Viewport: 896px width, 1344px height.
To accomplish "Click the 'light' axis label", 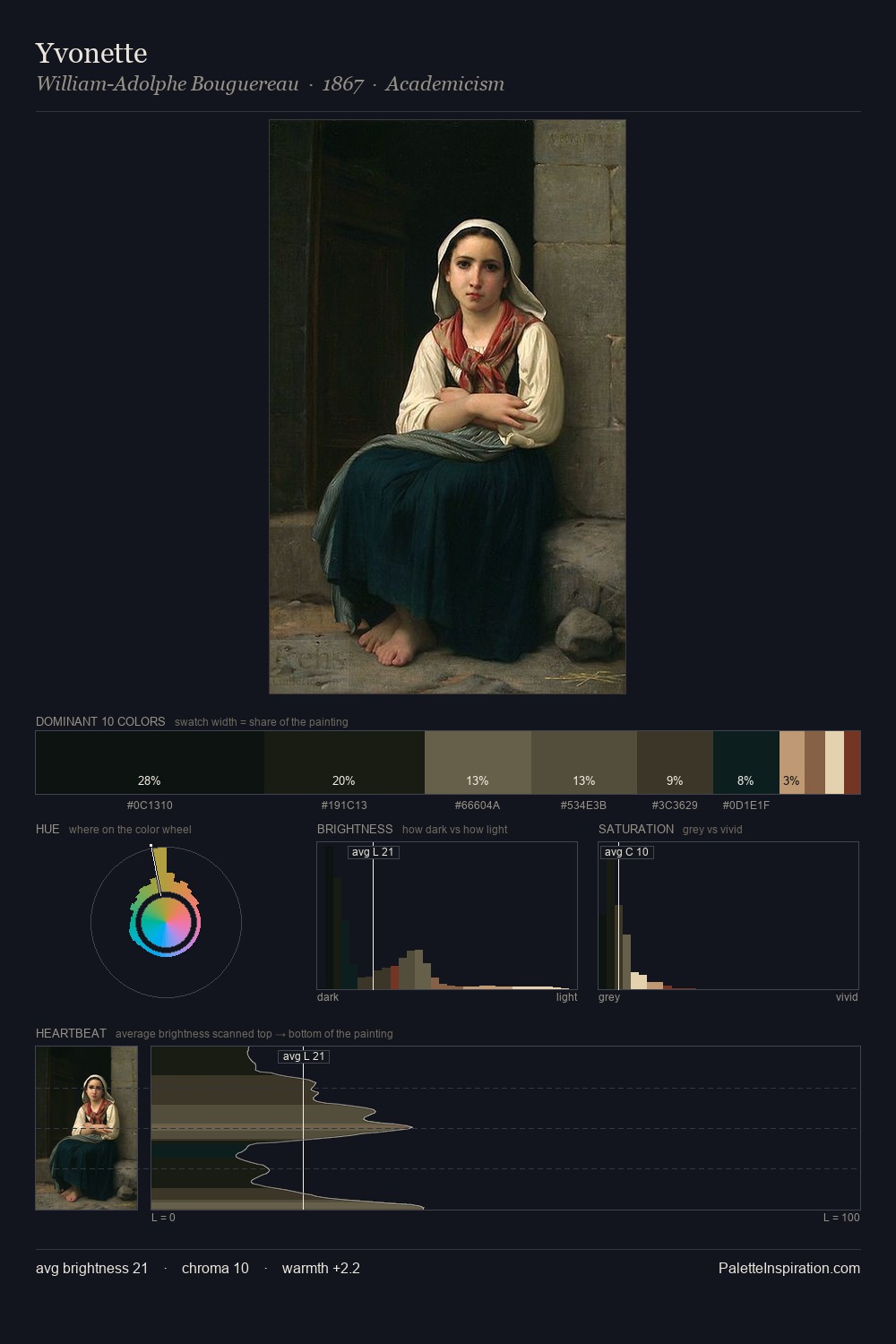I will (x=566, y=997).
